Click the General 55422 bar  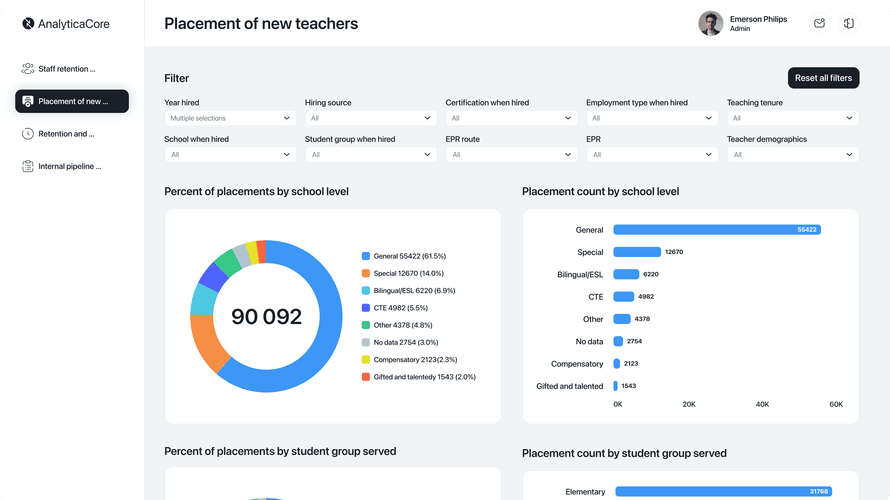pos(717,230)
